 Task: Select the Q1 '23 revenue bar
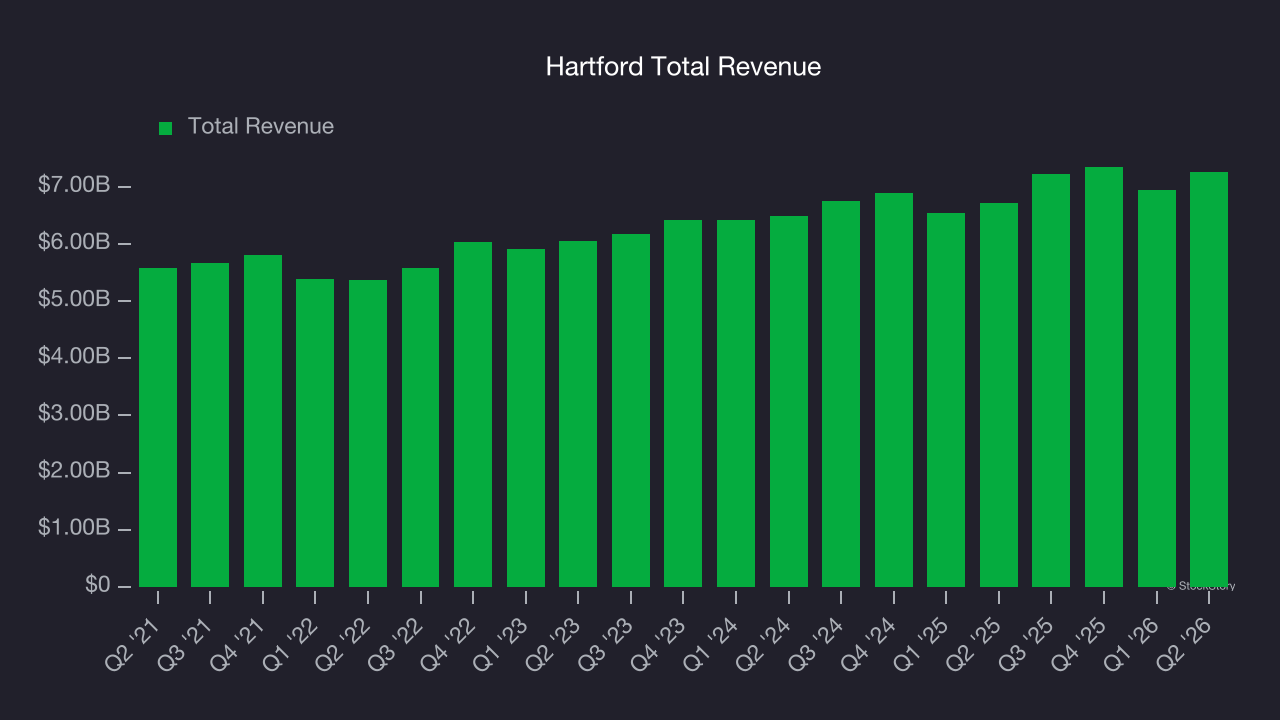[x=526, y=418]
